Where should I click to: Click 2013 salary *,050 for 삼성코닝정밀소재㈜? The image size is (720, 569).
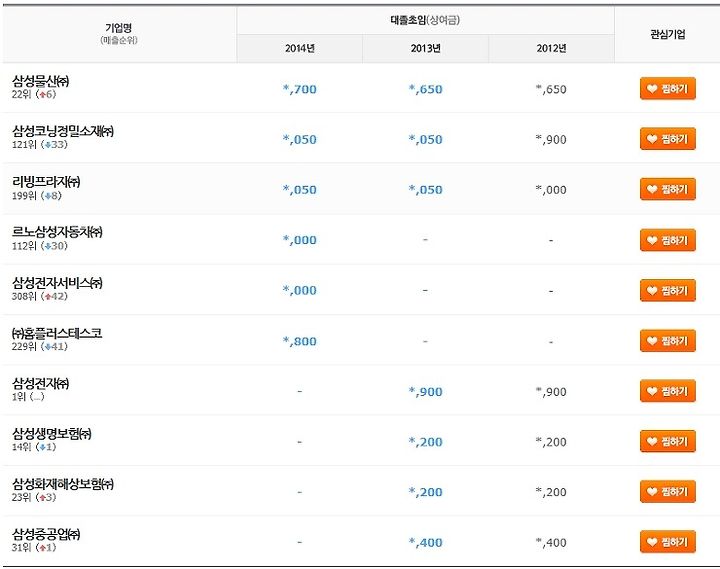426,140
